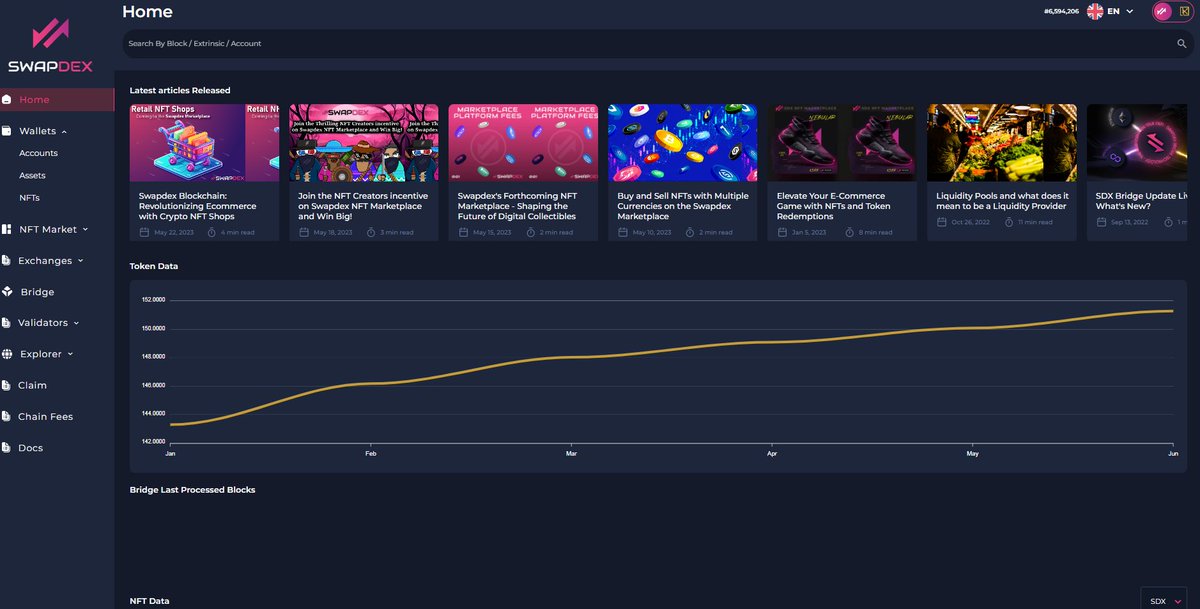The height and width of the screenshot is (609, 1200).
Task: Click calendar icon beside May 10, 2023
Action: pyautogui.click(x=622, y=232)
